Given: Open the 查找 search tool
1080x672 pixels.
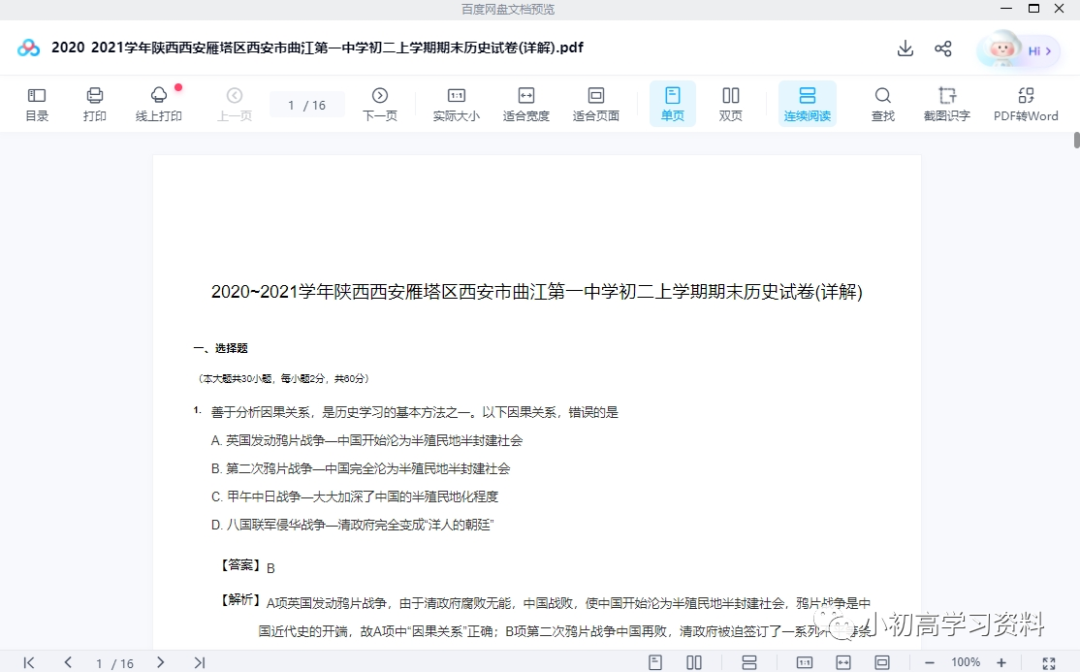Looking at the screenshot, I should point(882,105).
